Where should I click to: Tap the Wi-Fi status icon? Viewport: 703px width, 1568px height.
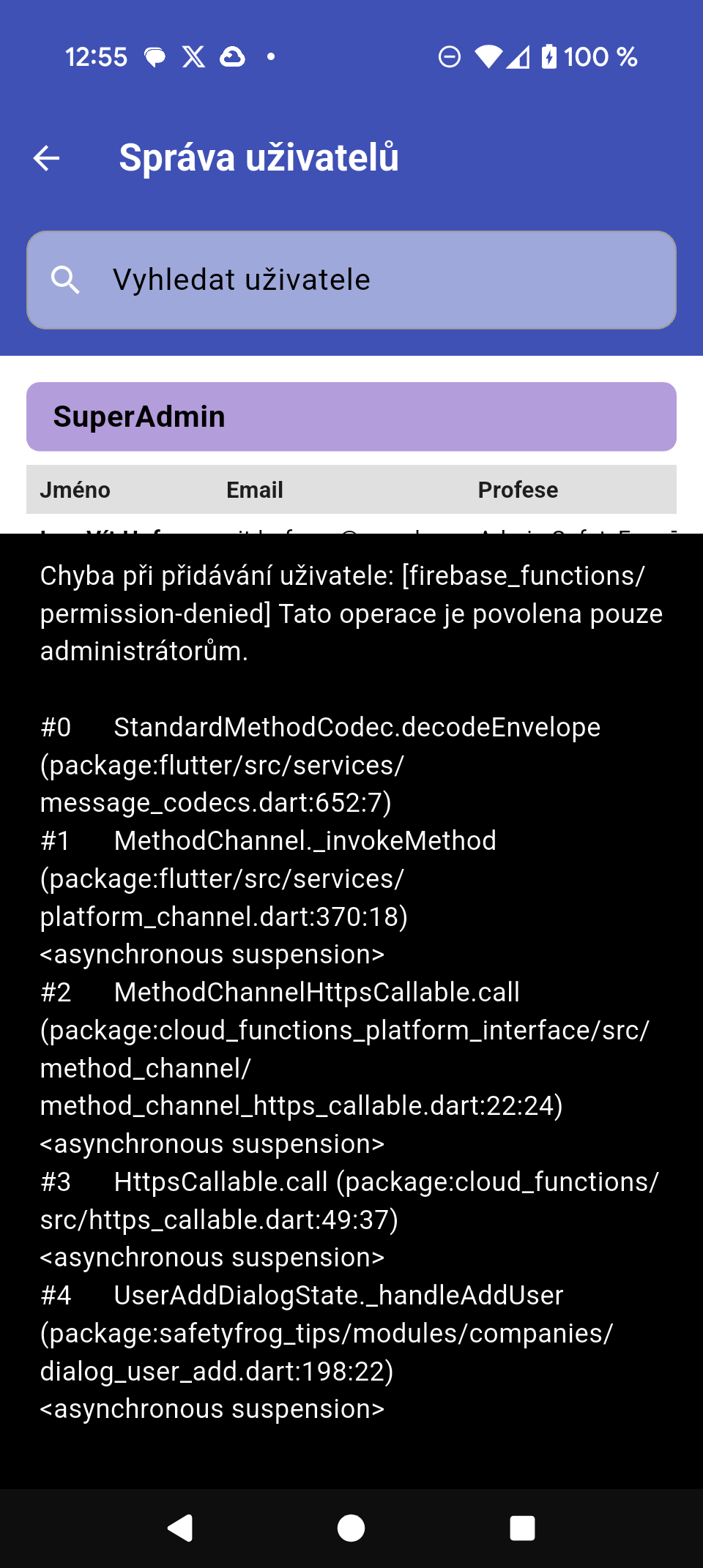488,57
